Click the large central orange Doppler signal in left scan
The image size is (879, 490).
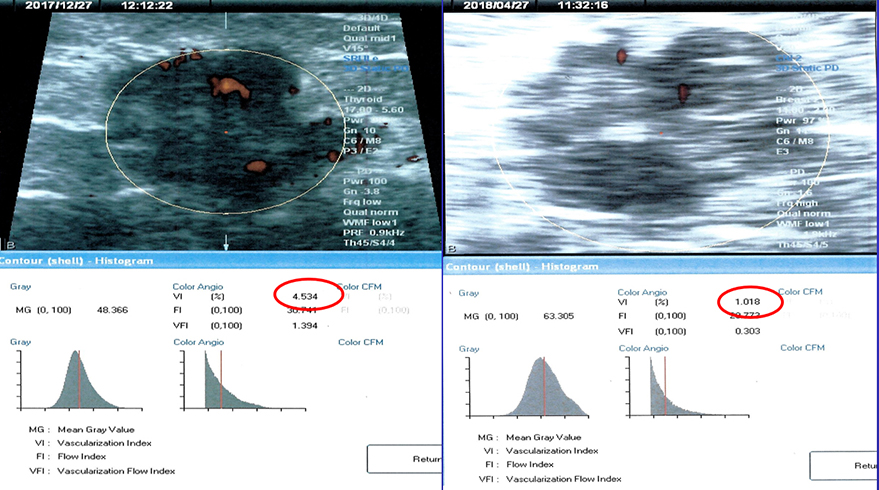(227, 87)
